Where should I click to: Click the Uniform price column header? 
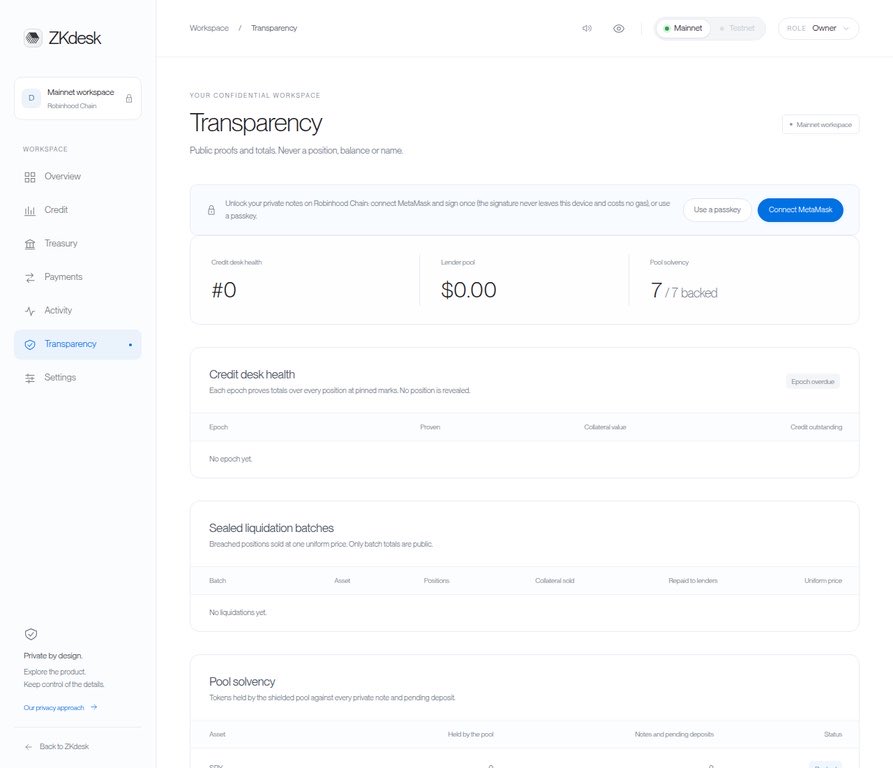click(823, 581)
